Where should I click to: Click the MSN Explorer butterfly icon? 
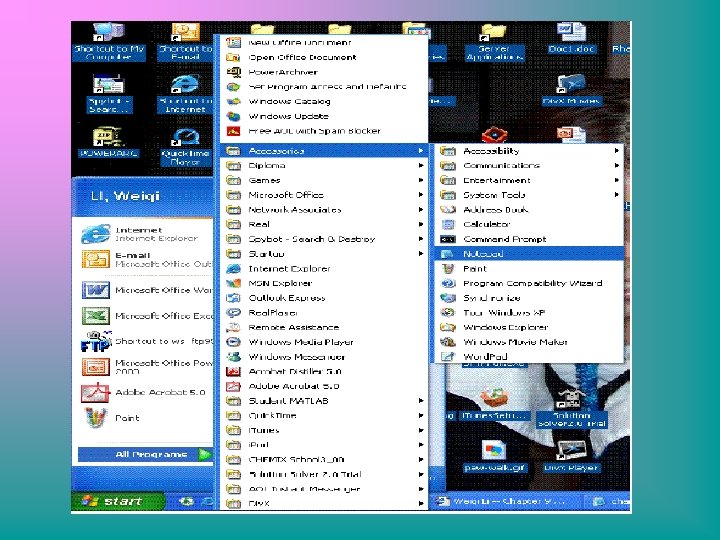coord(234,283)
